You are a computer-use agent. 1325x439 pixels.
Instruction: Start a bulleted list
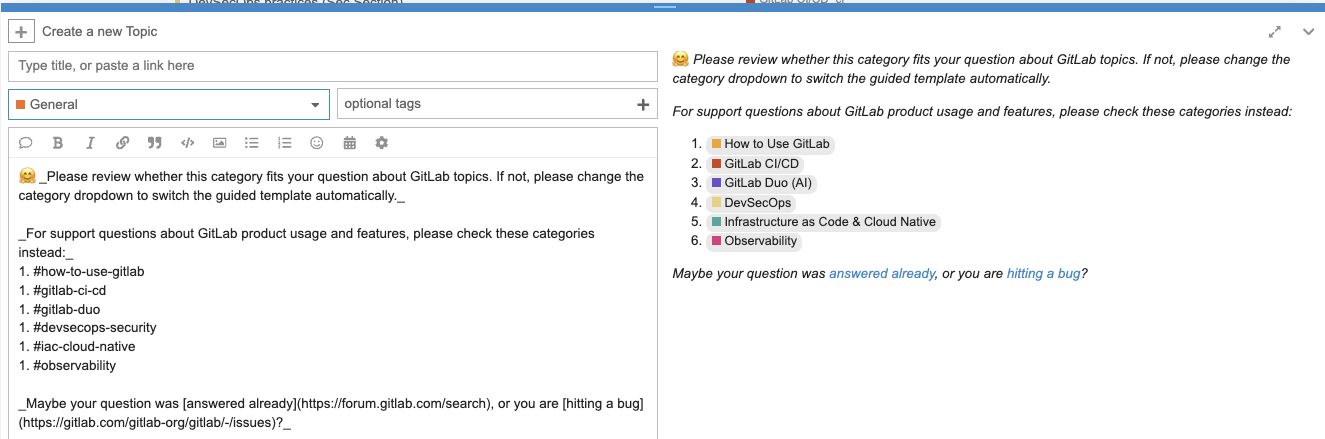(x=252, y=143)
